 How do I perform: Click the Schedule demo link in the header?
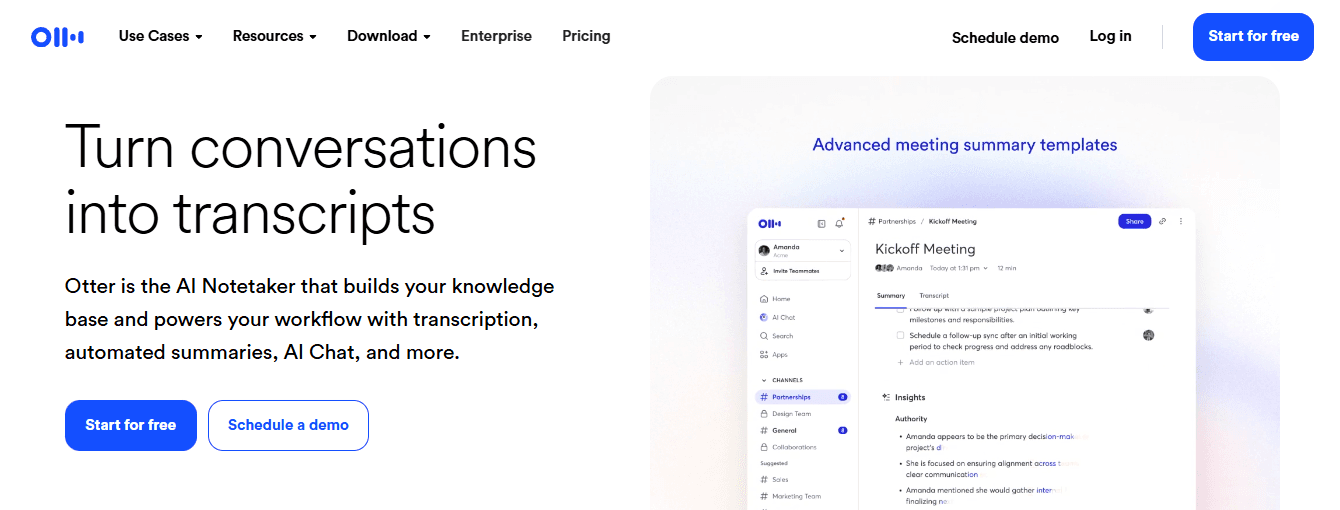pos(1005,38)
